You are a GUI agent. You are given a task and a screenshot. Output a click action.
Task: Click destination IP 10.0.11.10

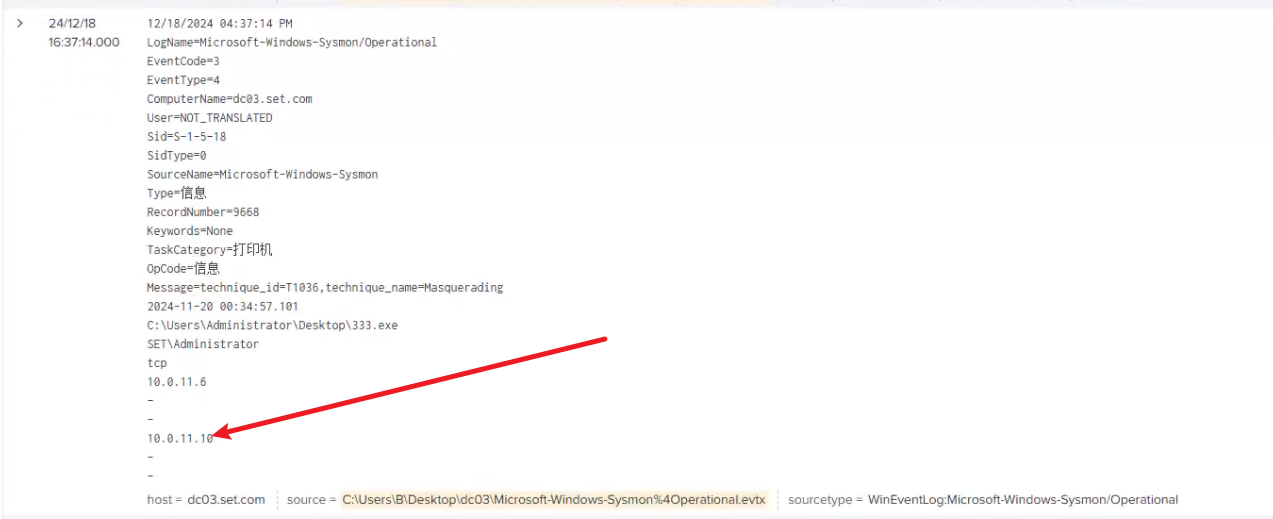[x=180, y=438]
